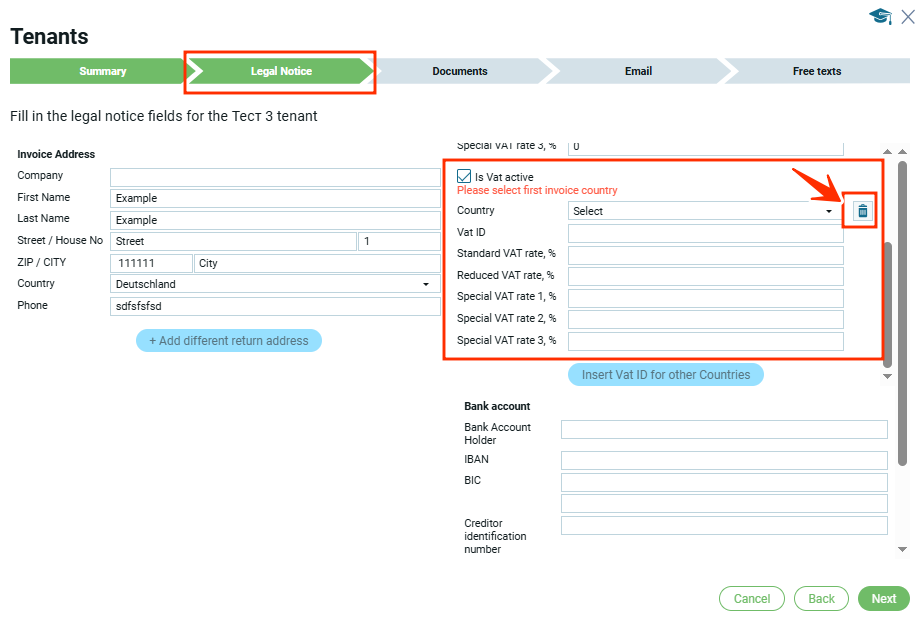Click Add different return address
Image resolution: width=918 pixels, height=623 pixels.
[229, 340]
